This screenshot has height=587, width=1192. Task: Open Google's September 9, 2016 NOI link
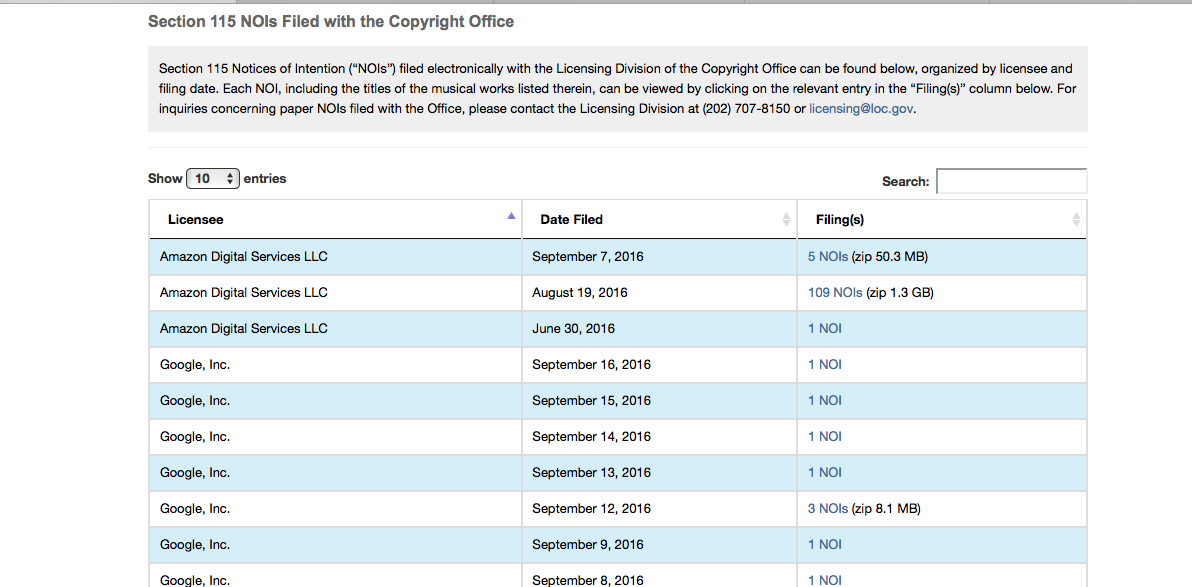824,545
